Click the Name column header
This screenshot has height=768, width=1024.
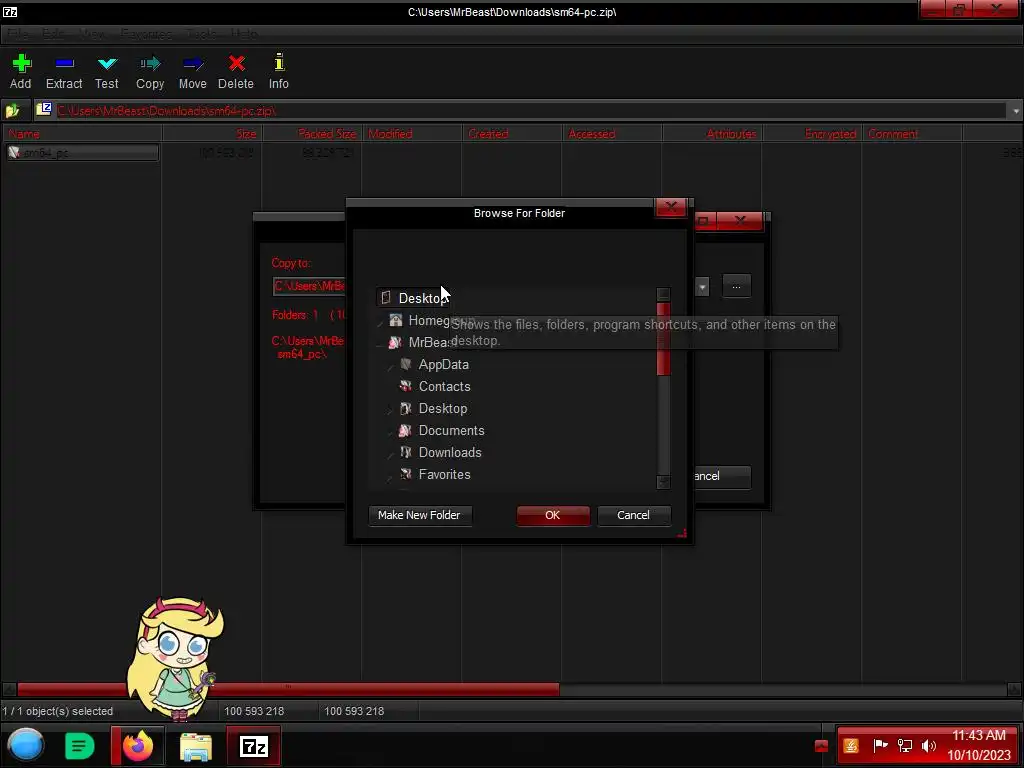click(x=82, y=134)
